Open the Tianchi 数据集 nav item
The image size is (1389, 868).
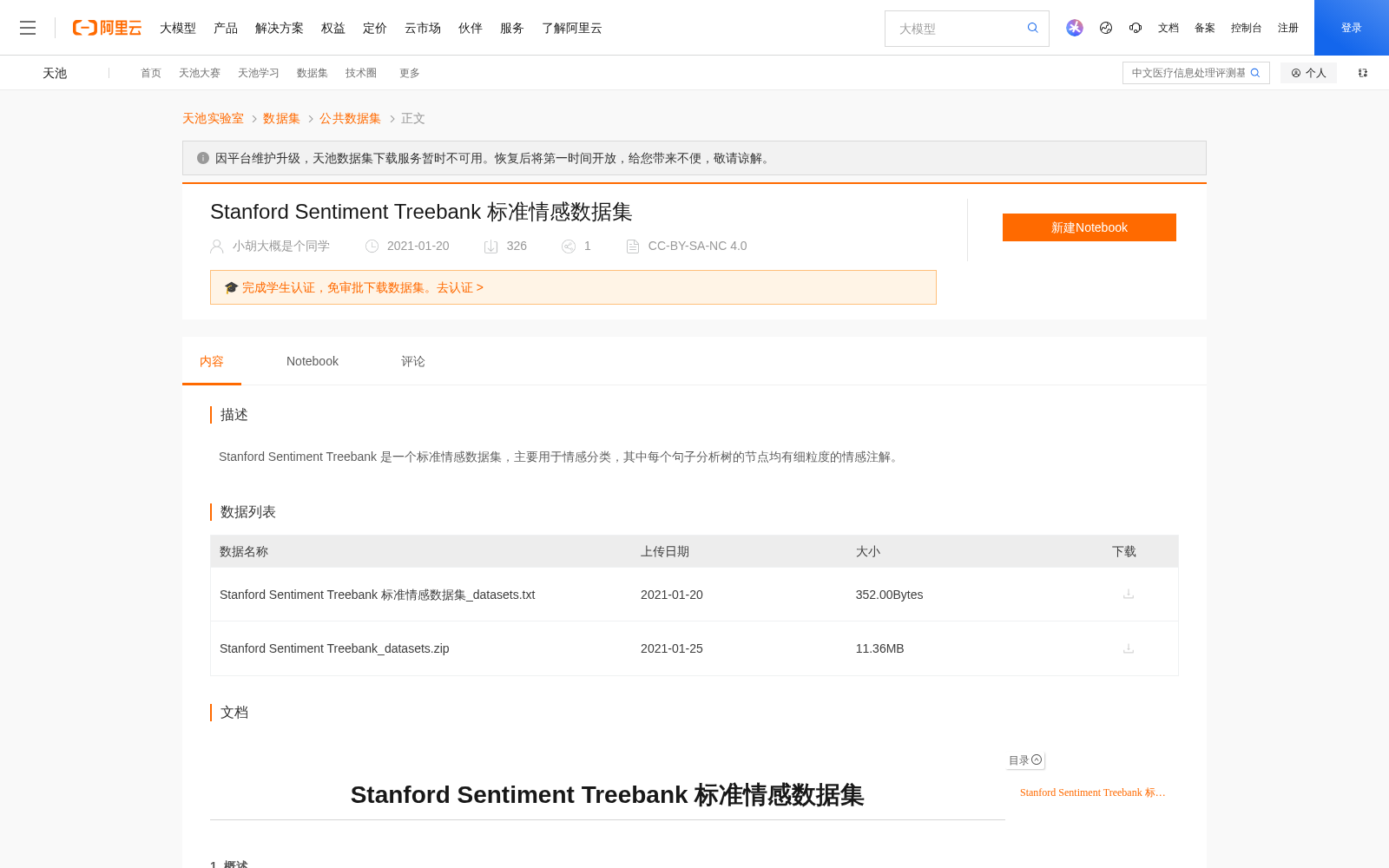click(x=313, y=73)
